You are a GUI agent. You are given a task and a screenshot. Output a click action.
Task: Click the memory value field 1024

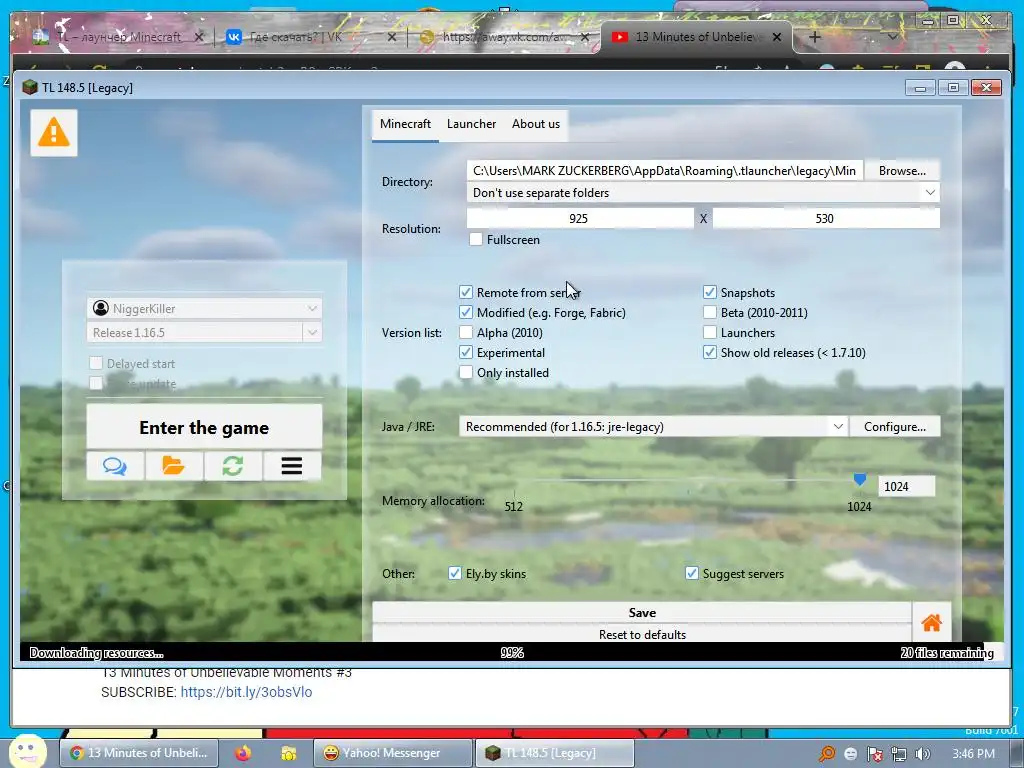(906, 487)
